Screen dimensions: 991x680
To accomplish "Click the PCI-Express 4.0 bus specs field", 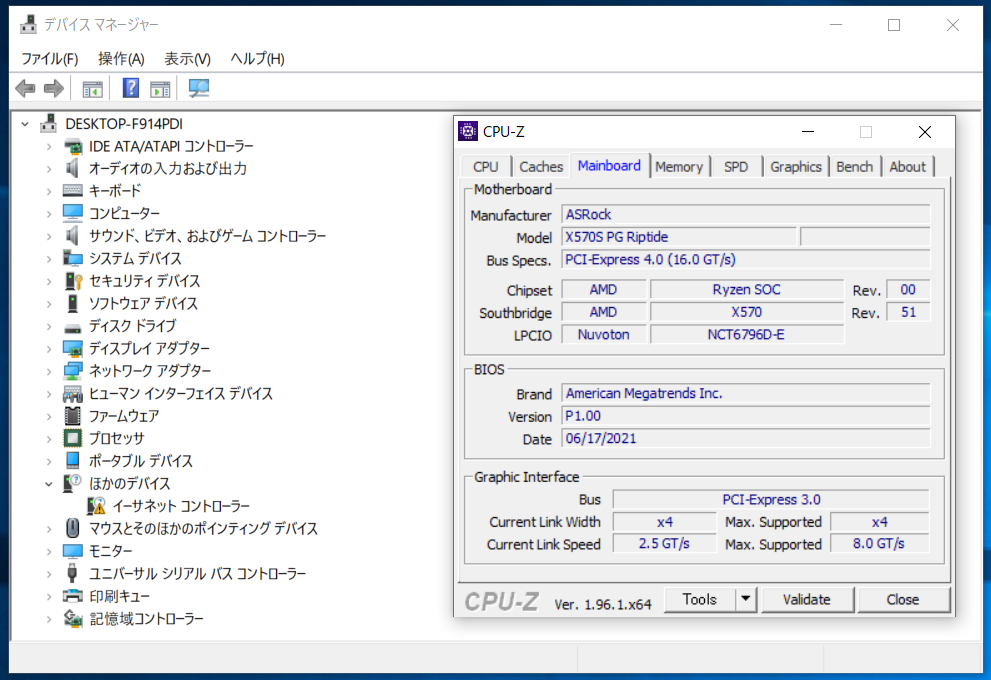I will click(x=746, y=260).
